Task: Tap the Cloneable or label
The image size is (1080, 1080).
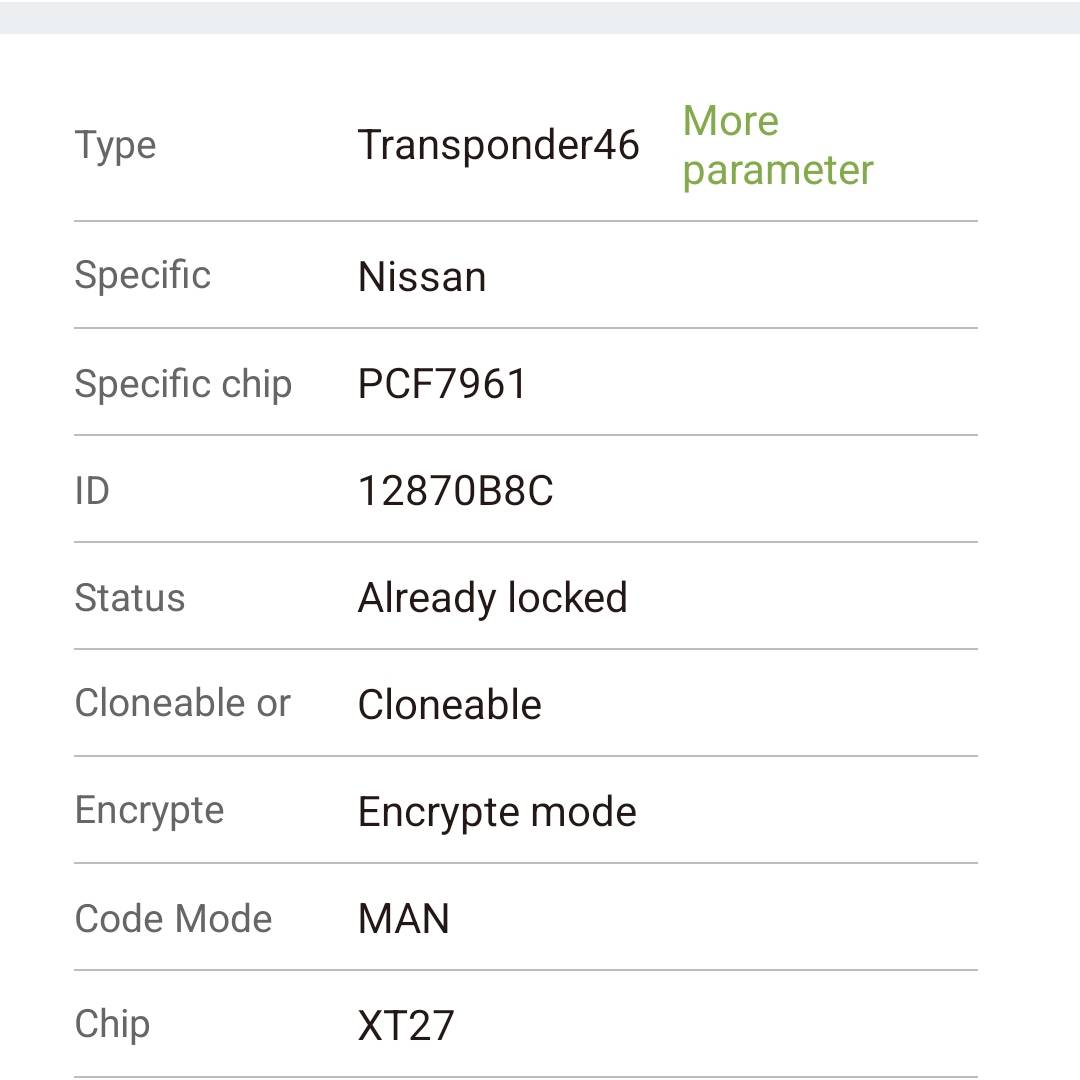Action: [183, 703]
